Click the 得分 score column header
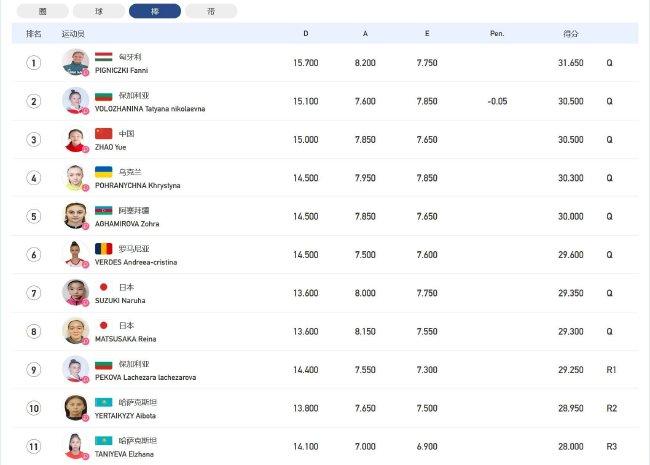Image resolution: width=650 pixels, height=465 pixels. pyautogui.click(x=570, y=34)
